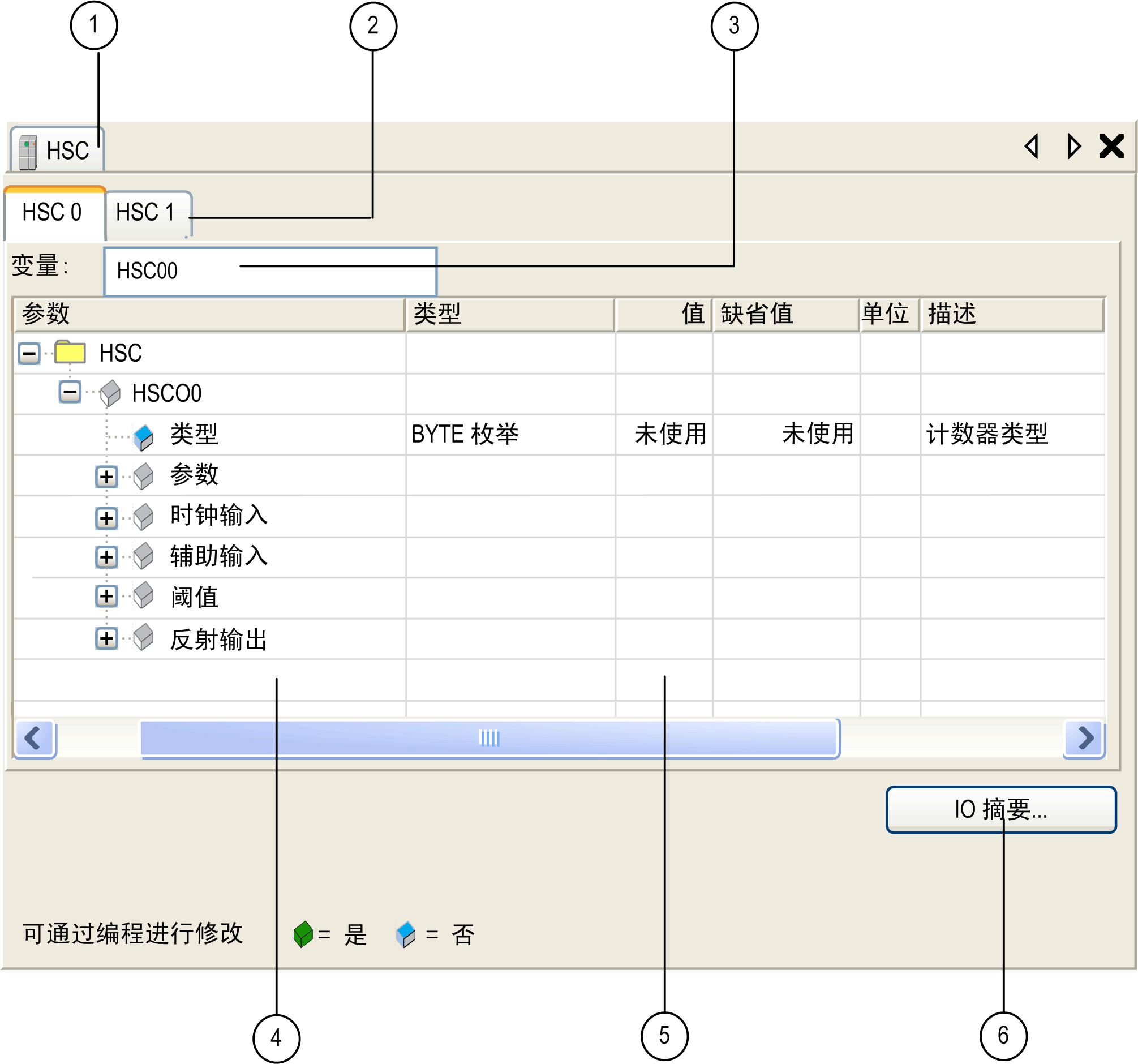Click the right arrow tab navigation icon
The width and height of the screenshot is (1138, 1064).
click(x=1074, y=147)
